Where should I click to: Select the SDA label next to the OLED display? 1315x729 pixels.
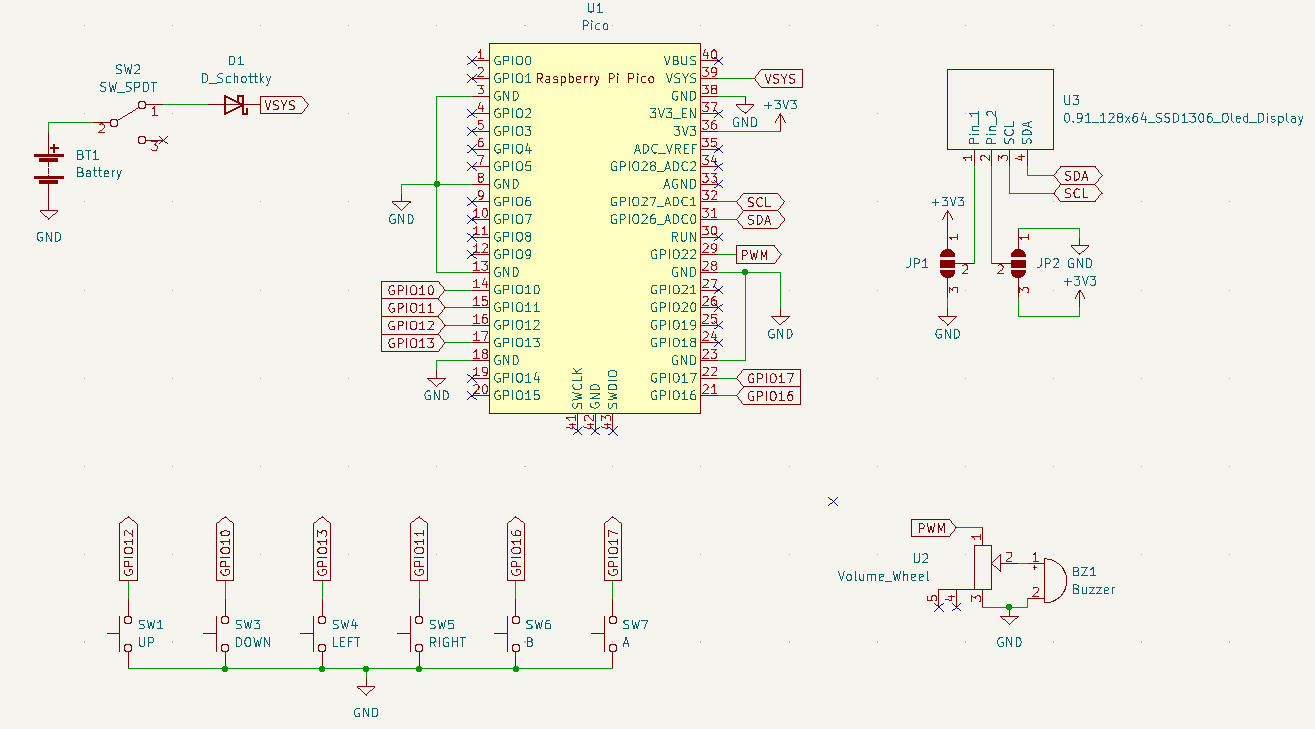[1077, 175]
